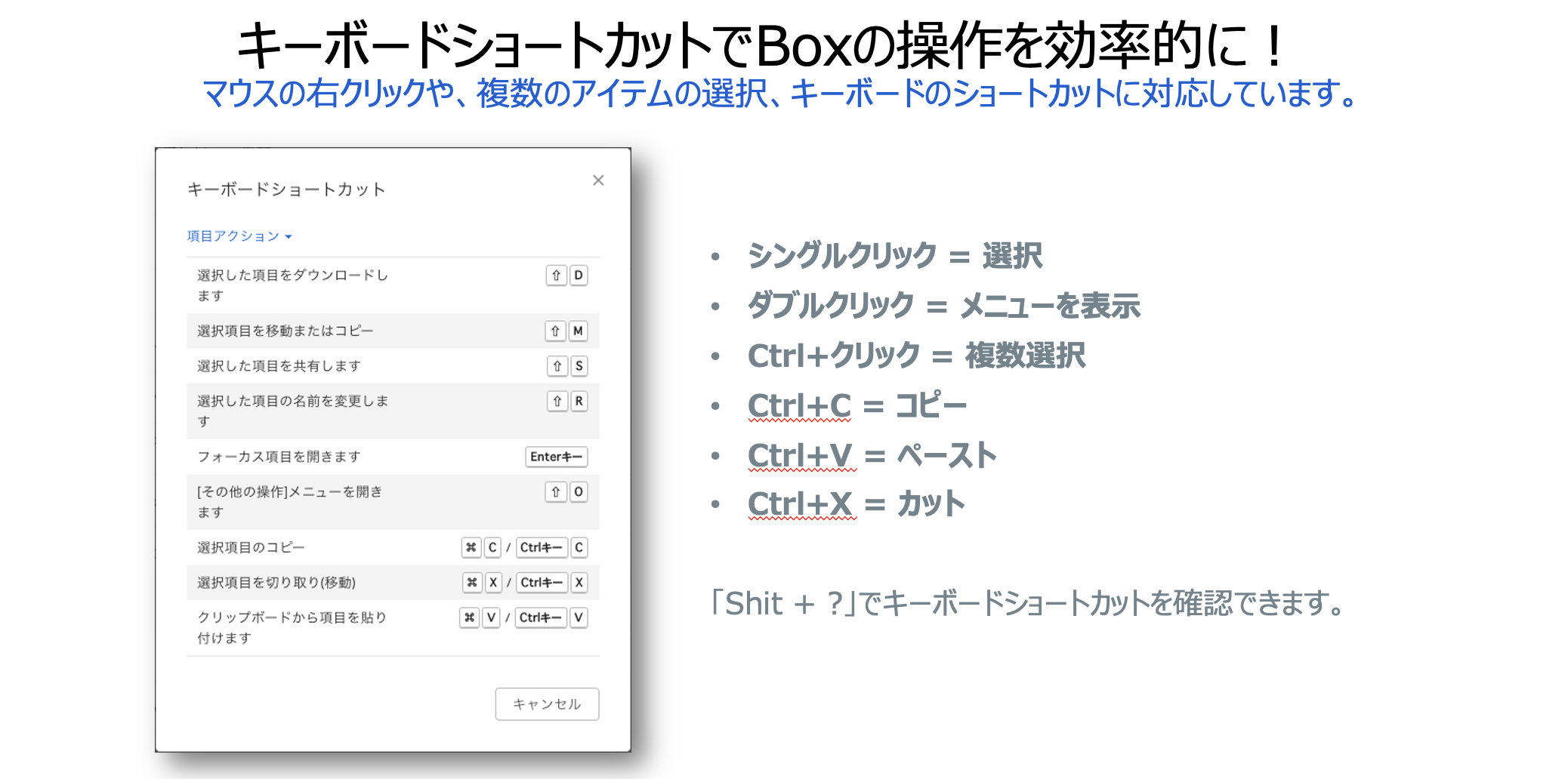
Task: Click the R key icon for rename
Action: [x=579, y=401]
